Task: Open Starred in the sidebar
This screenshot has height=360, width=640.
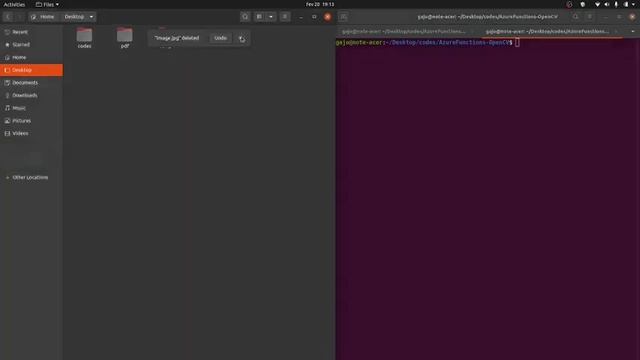Action: click(31, 44)
